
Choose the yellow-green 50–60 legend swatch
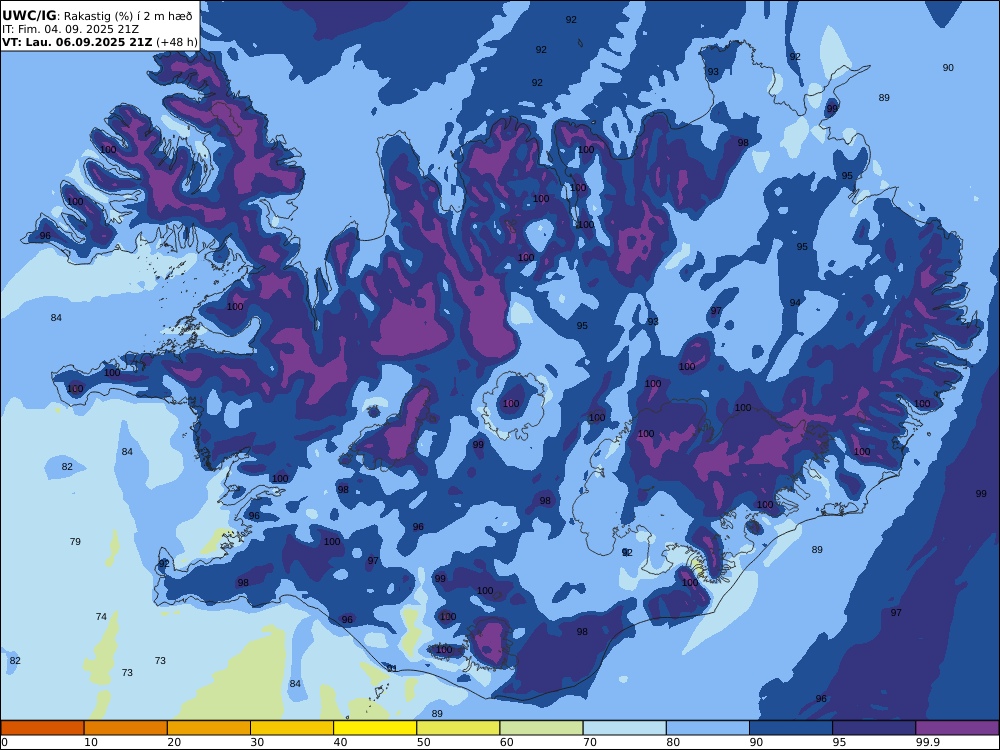coord(458,728)
